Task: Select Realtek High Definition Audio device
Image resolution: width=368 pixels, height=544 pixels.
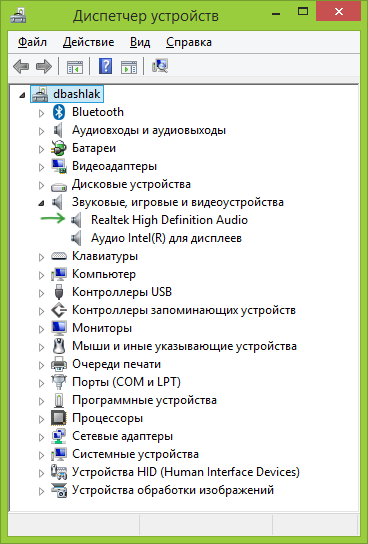Action: click(169, 220)
